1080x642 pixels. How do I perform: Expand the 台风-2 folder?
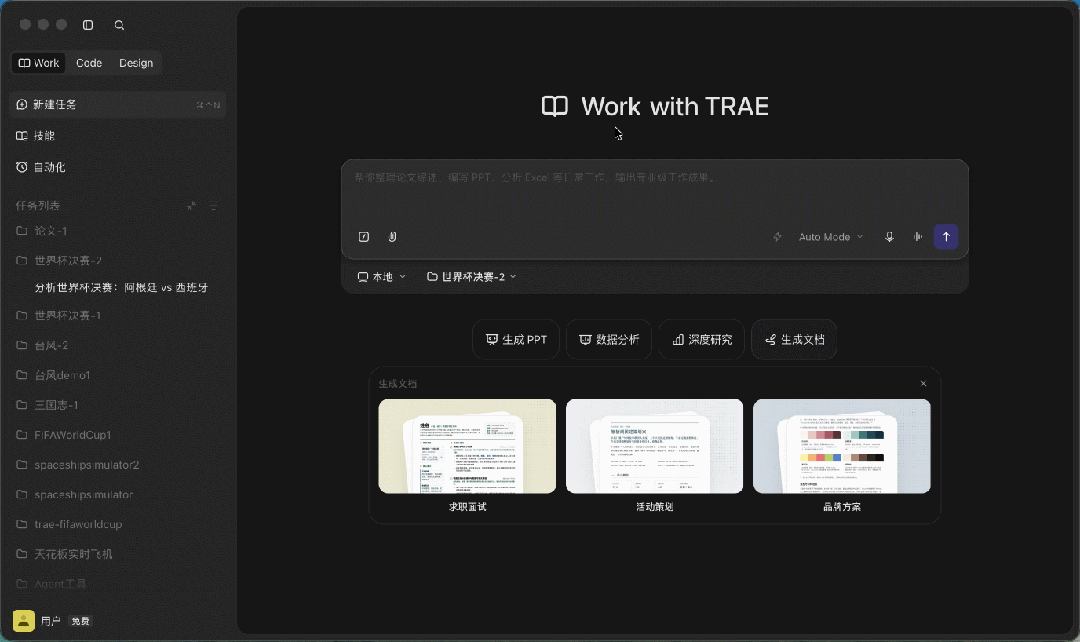point(118,345)
